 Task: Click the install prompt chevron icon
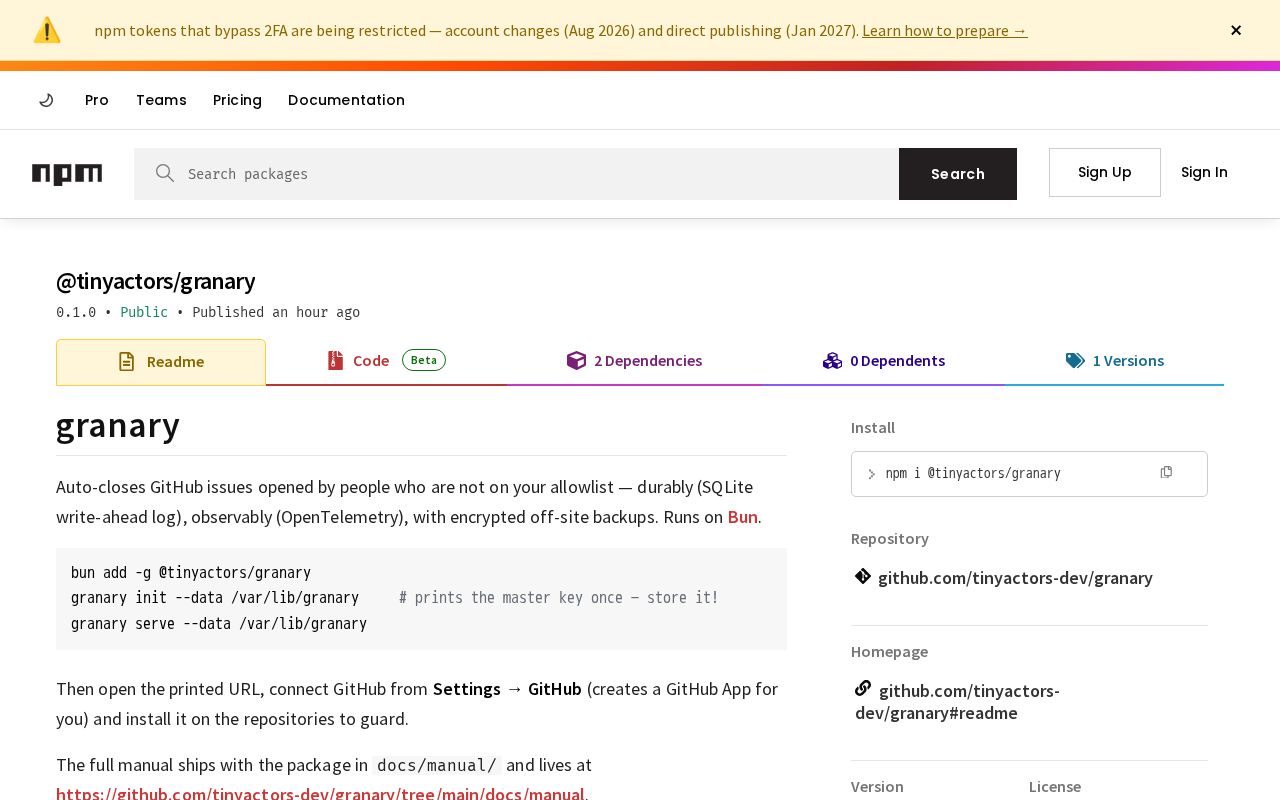coord(871,474)
